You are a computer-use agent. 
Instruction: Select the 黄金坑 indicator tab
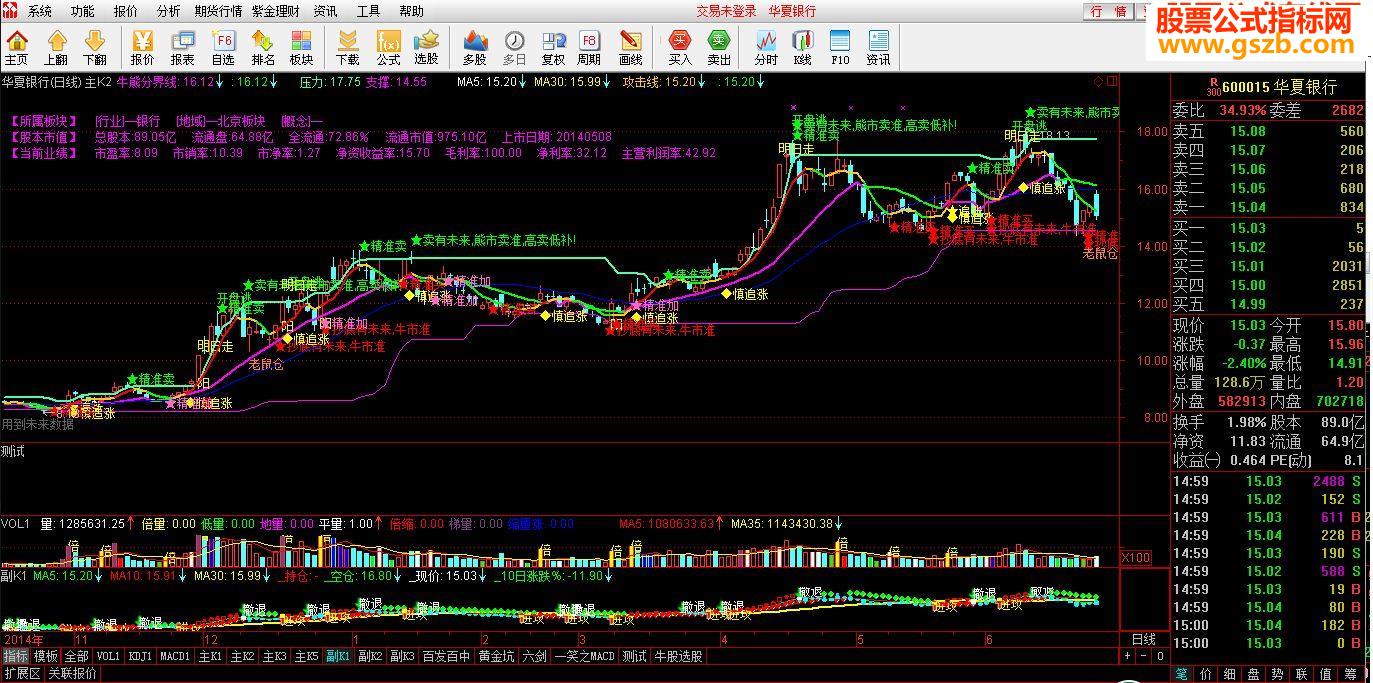click(497, 657)
